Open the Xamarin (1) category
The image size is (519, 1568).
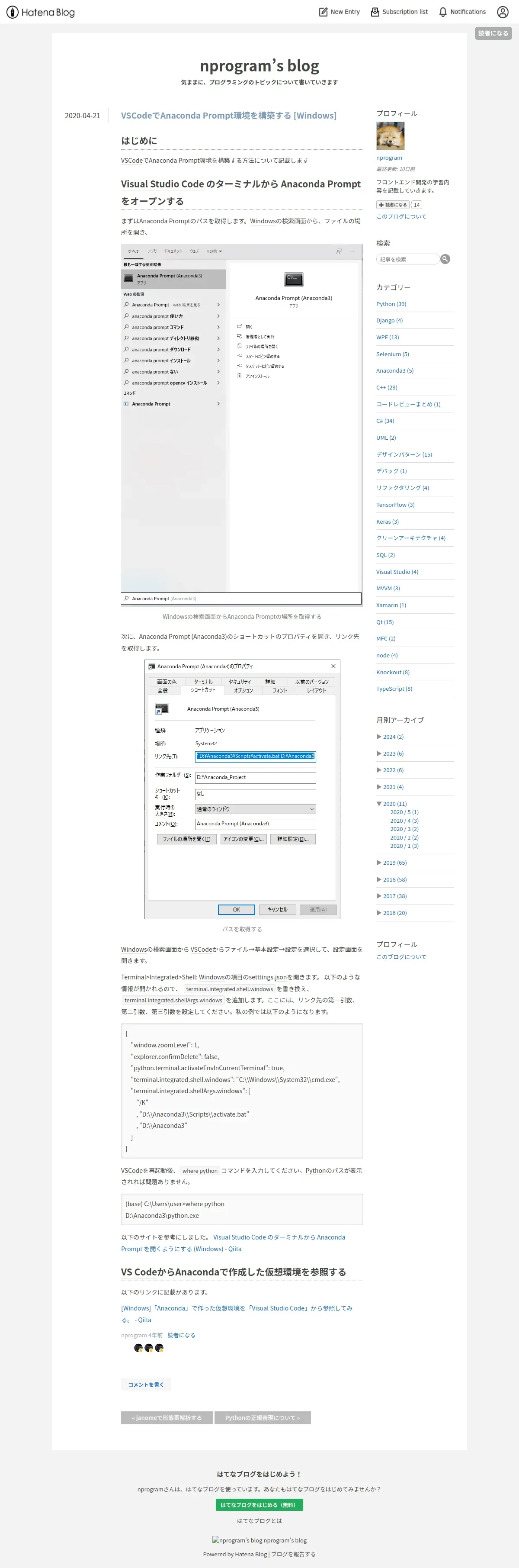[x=391, y=605]
